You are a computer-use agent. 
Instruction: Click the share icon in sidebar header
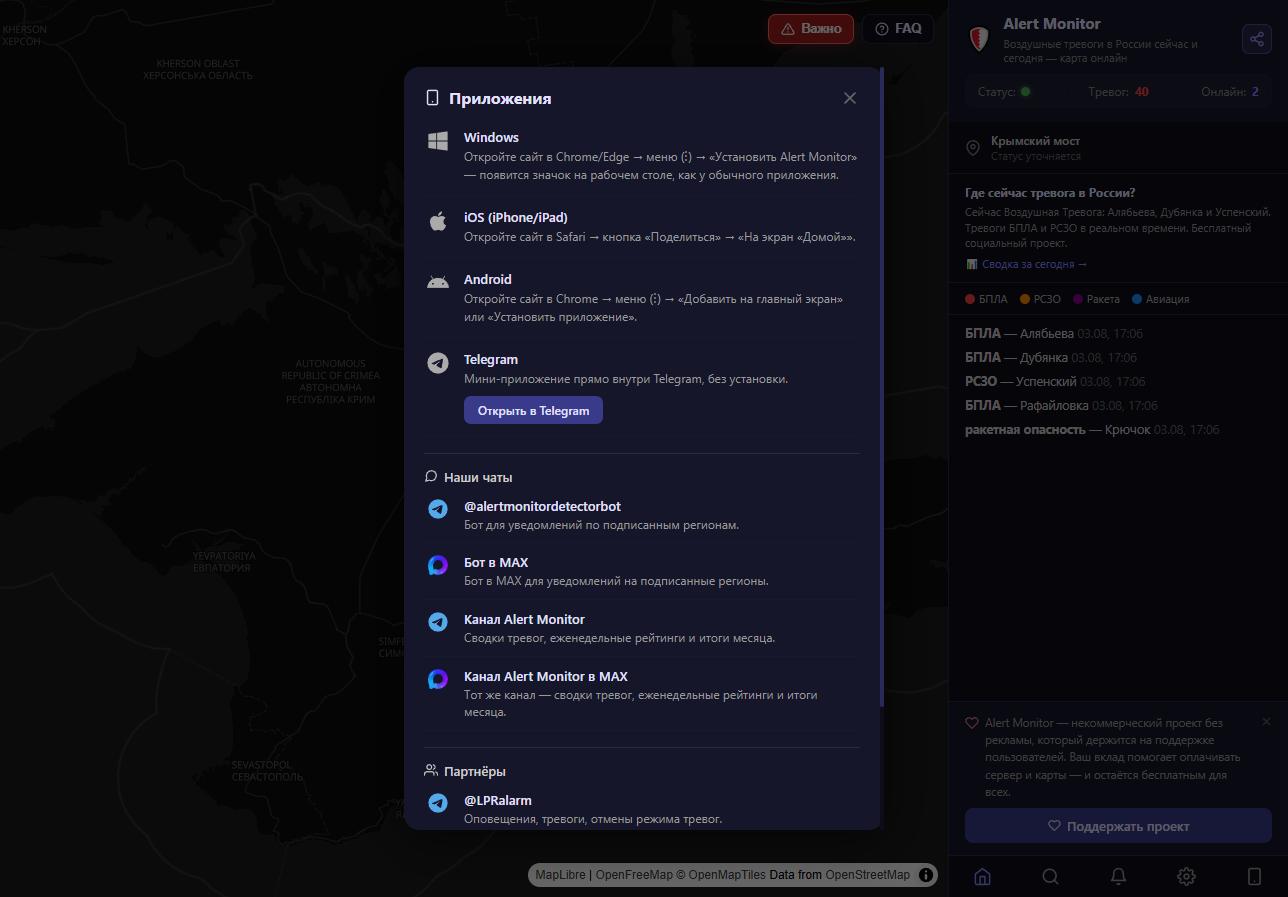pos(1256,39)
